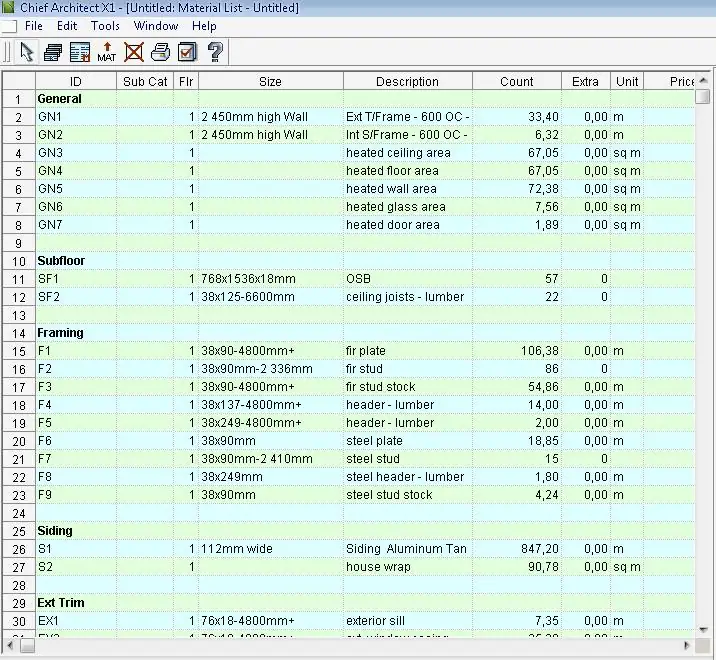Click the MAT export icon
This screenshot has height=660, width=716.
(x=106, y=52)
